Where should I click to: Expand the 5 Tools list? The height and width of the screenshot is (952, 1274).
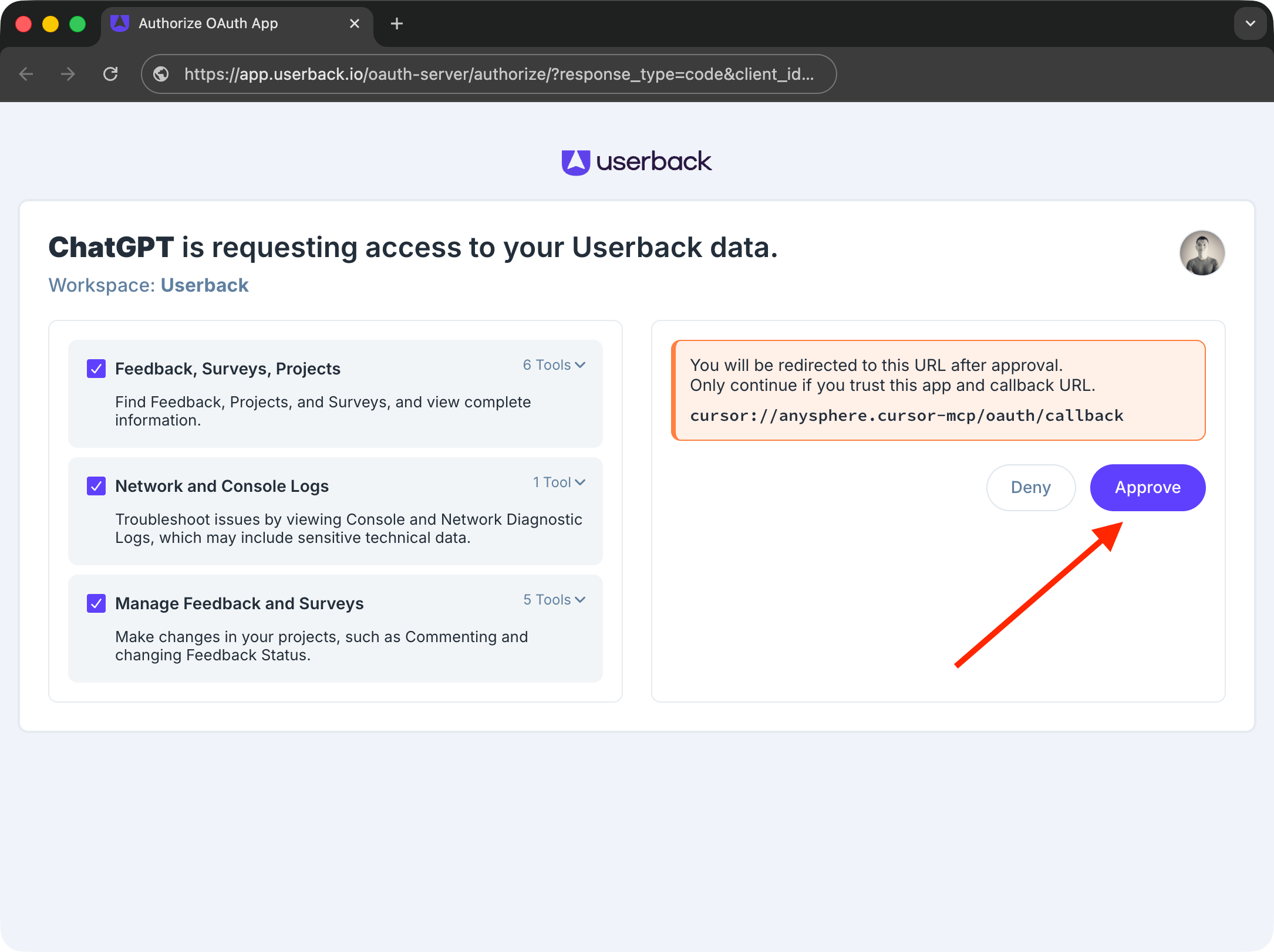click(x=554, y=600)
